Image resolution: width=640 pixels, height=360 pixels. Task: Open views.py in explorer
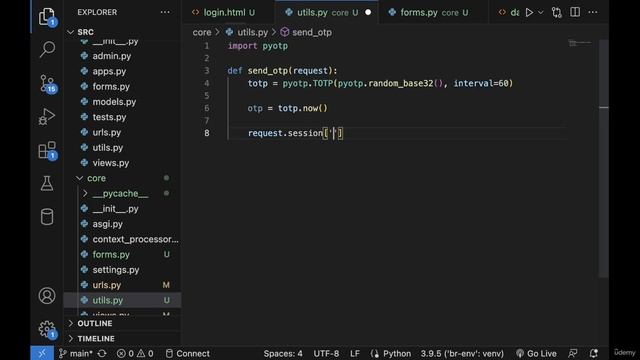click(110, 163)
